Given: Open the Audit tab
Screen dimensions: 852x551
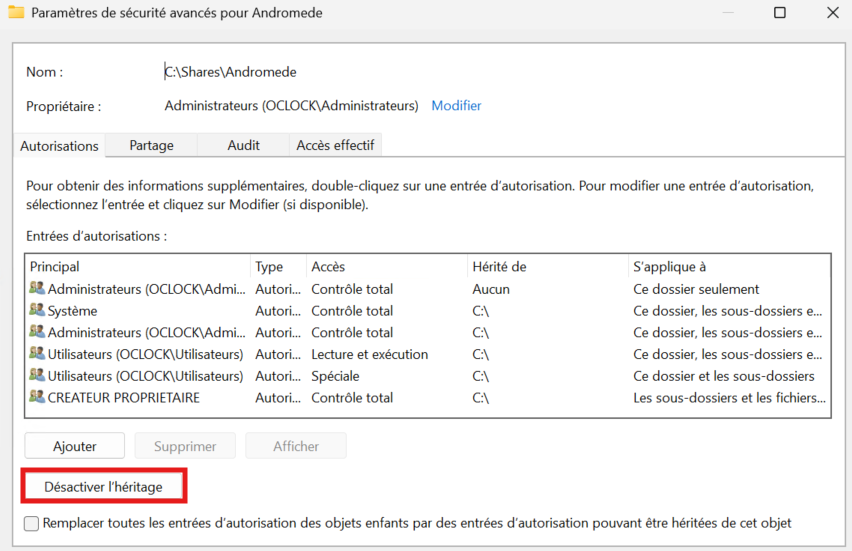Looking at the screenshot, I should click(x=243, y=145).
